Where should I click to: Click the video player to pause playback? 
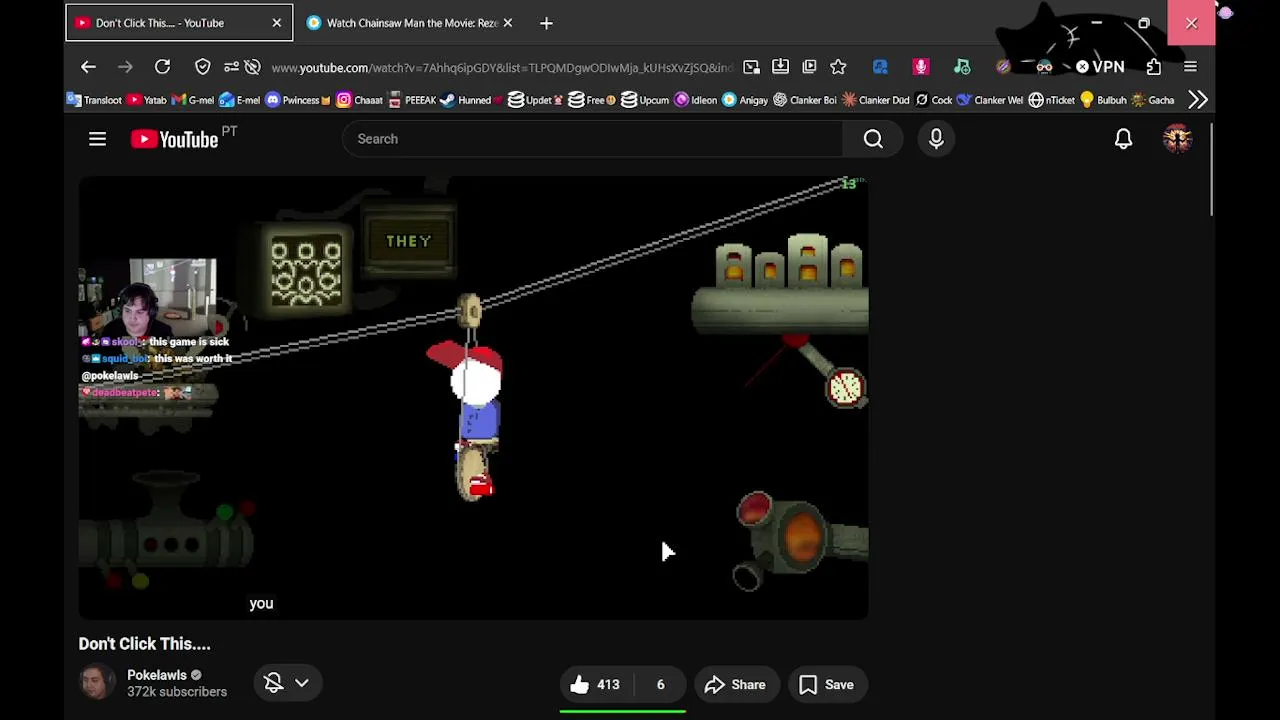tap(473, 398)
